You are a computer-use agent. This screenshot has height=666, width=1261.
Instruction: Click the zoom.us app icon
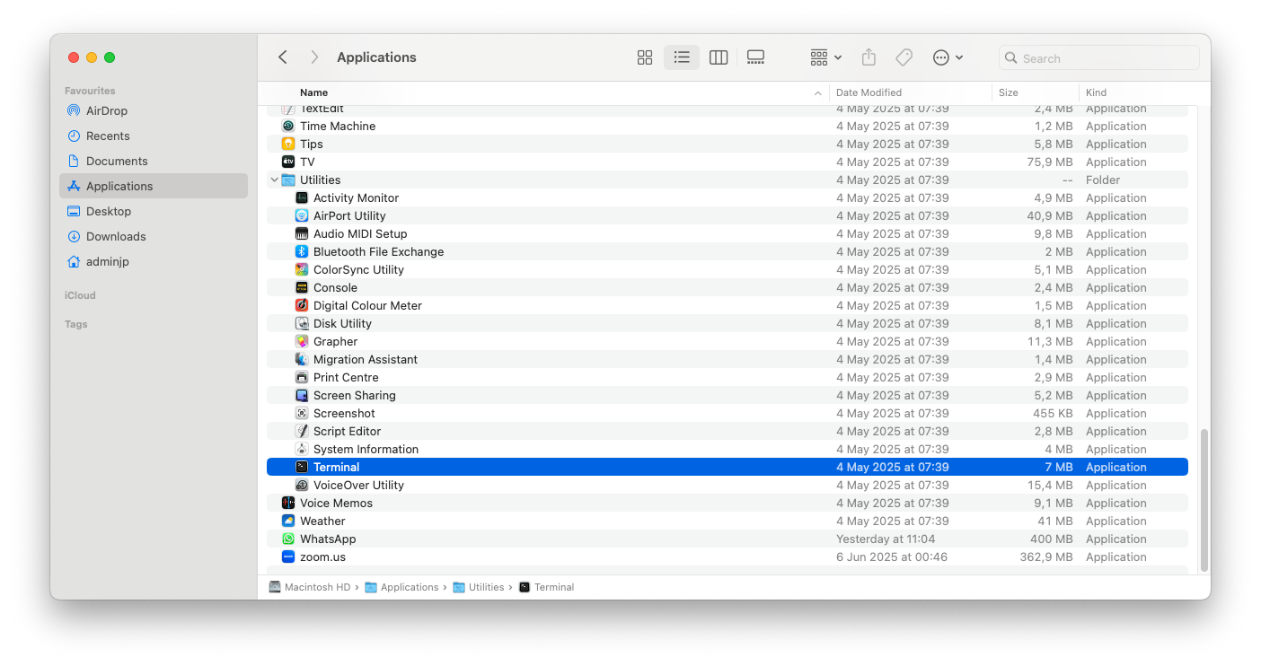point(288,557)
